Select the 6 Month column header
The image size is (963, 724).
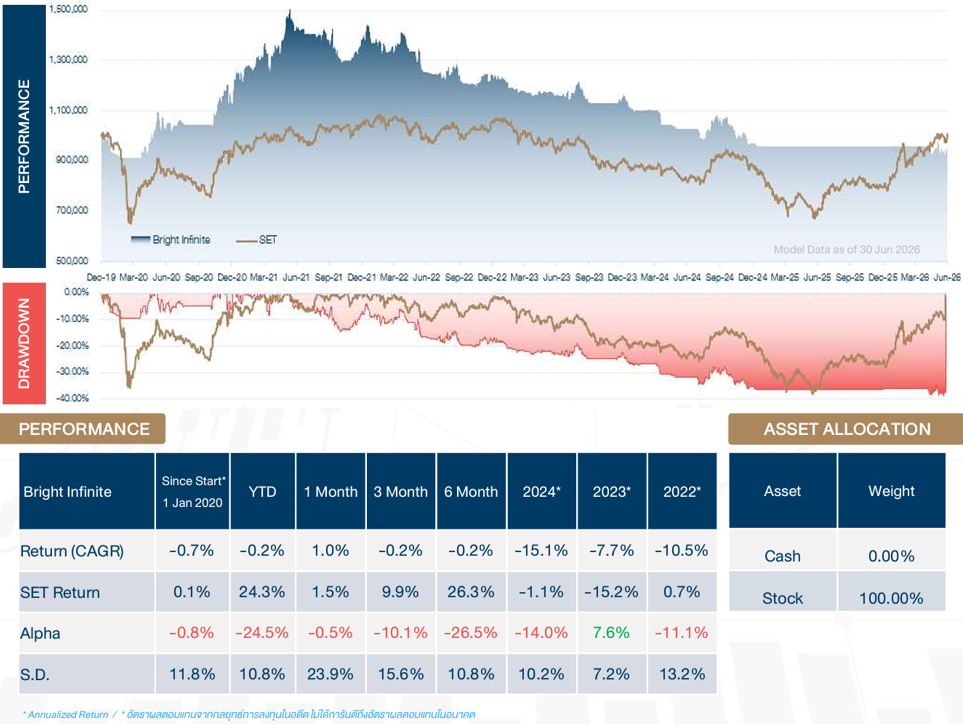pos(471,491)
